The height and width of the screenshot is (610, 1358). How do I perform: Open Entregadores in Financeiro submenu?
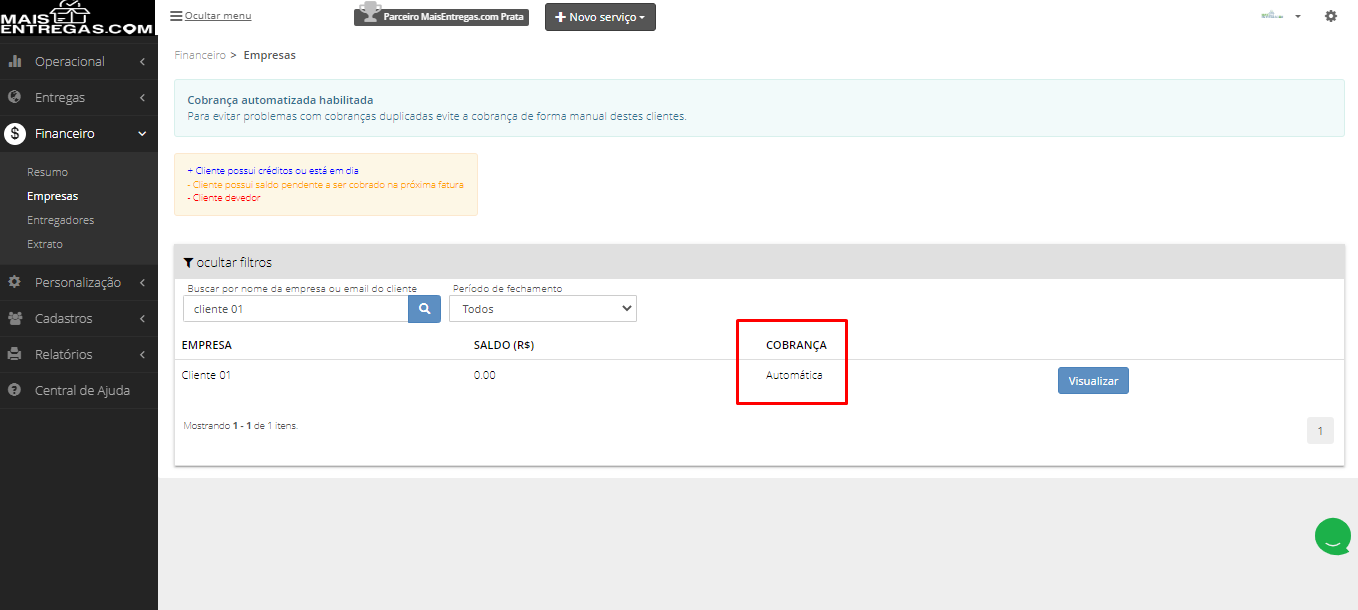coord(60,220)
